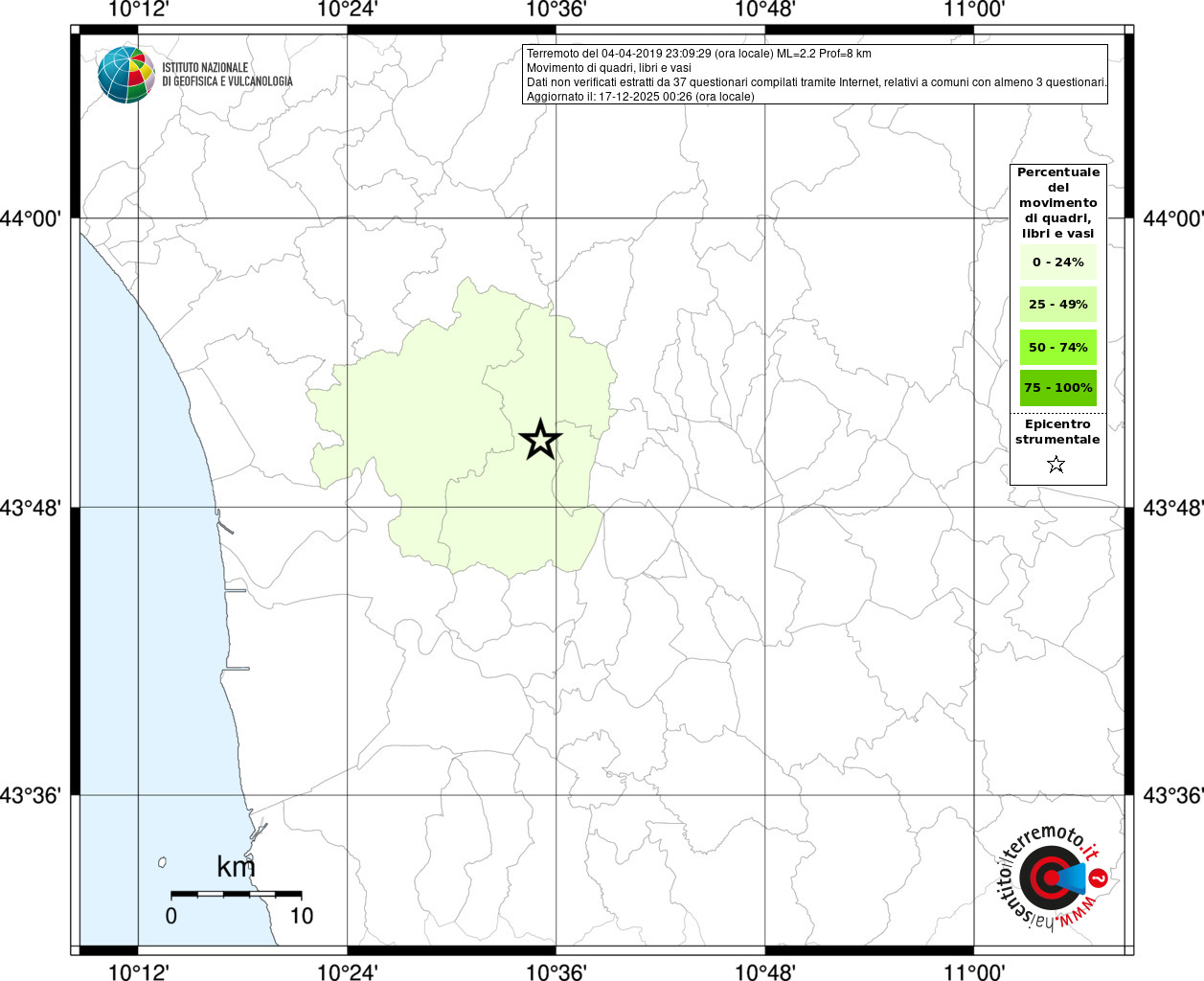Screen dimensions: 1204x981
Task: Click the left latitude label 44°00'
Action: [x=30, y=218]
